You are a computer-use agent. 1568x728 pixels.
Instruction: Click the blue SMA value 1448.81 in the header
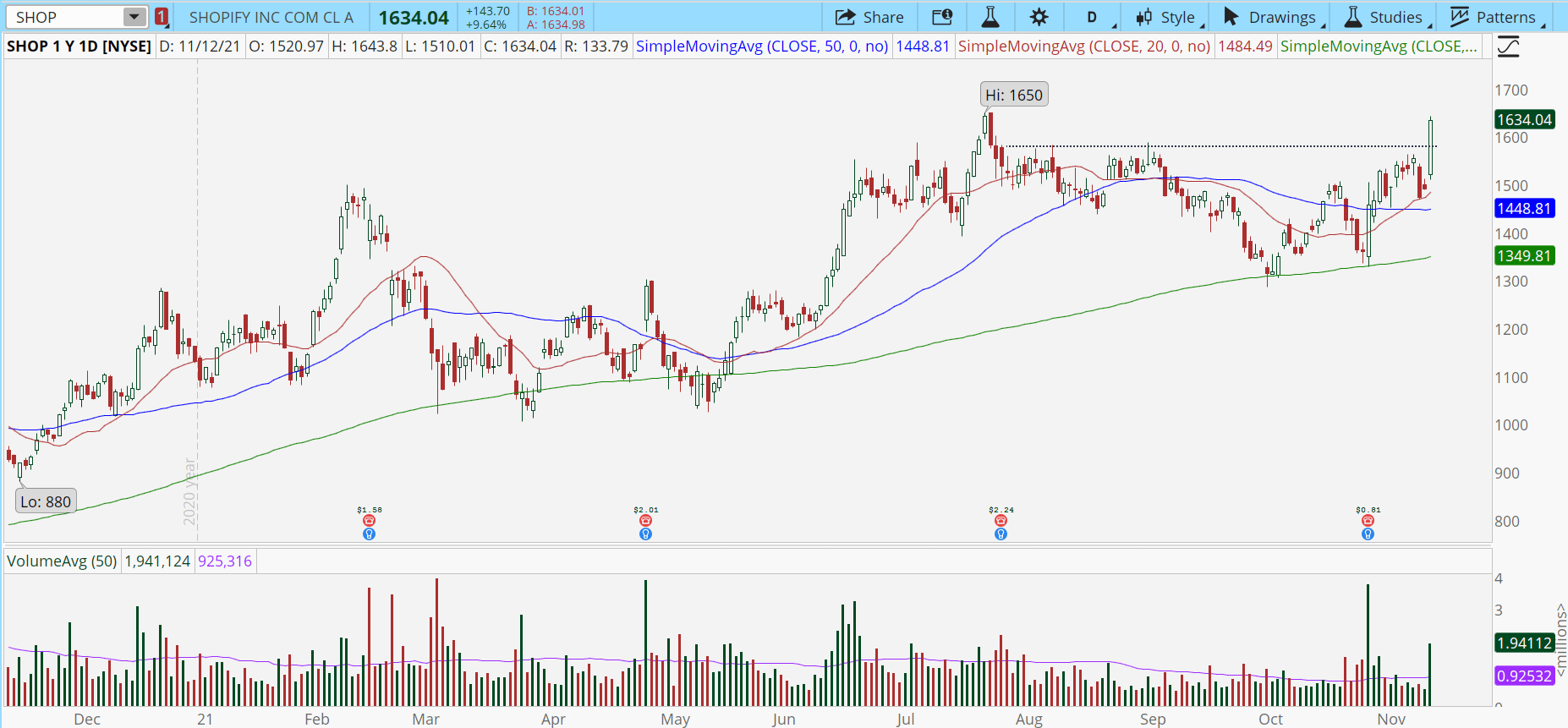pyautogui.click(x=923, y=47)
